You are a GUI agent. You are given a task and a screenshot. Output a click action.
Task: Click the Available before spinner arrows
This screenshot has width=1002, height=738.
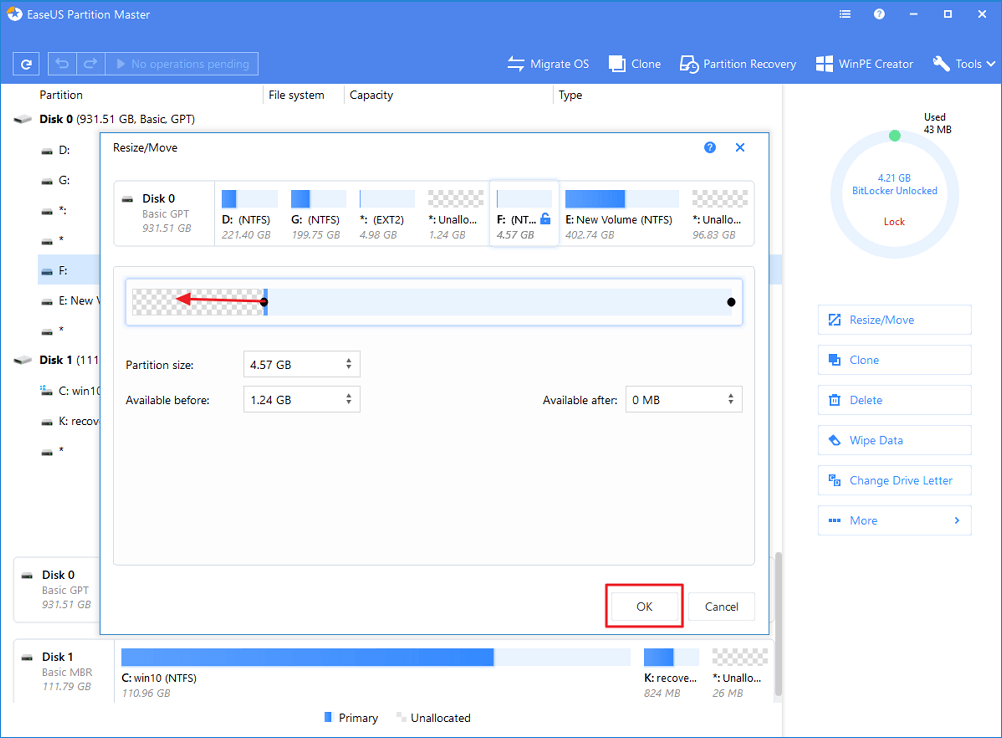[349, 399]
